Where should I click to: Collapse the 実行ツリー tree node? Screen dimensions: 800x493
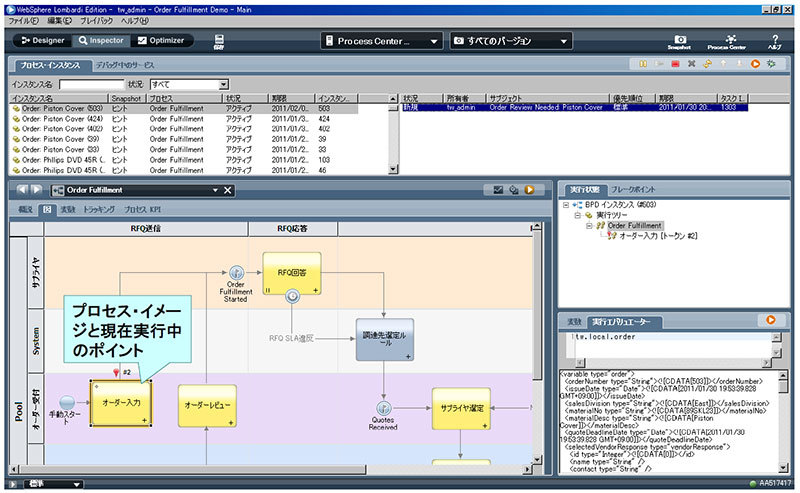(579, 215)
